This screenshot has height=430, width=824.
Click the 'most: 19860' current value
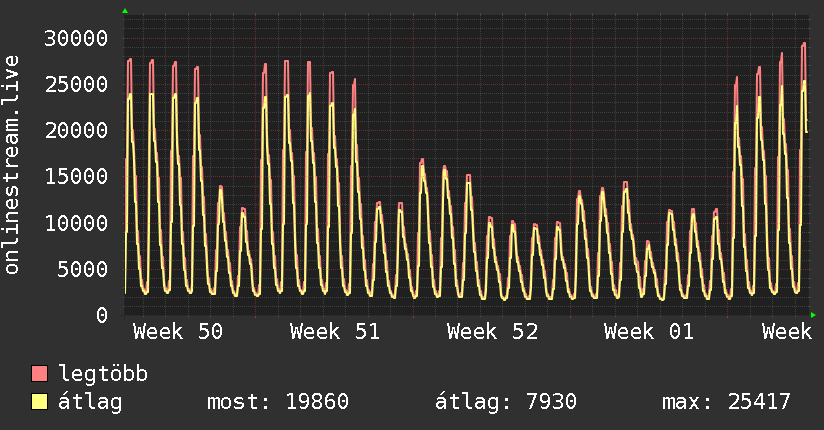[x=277, y=403]
